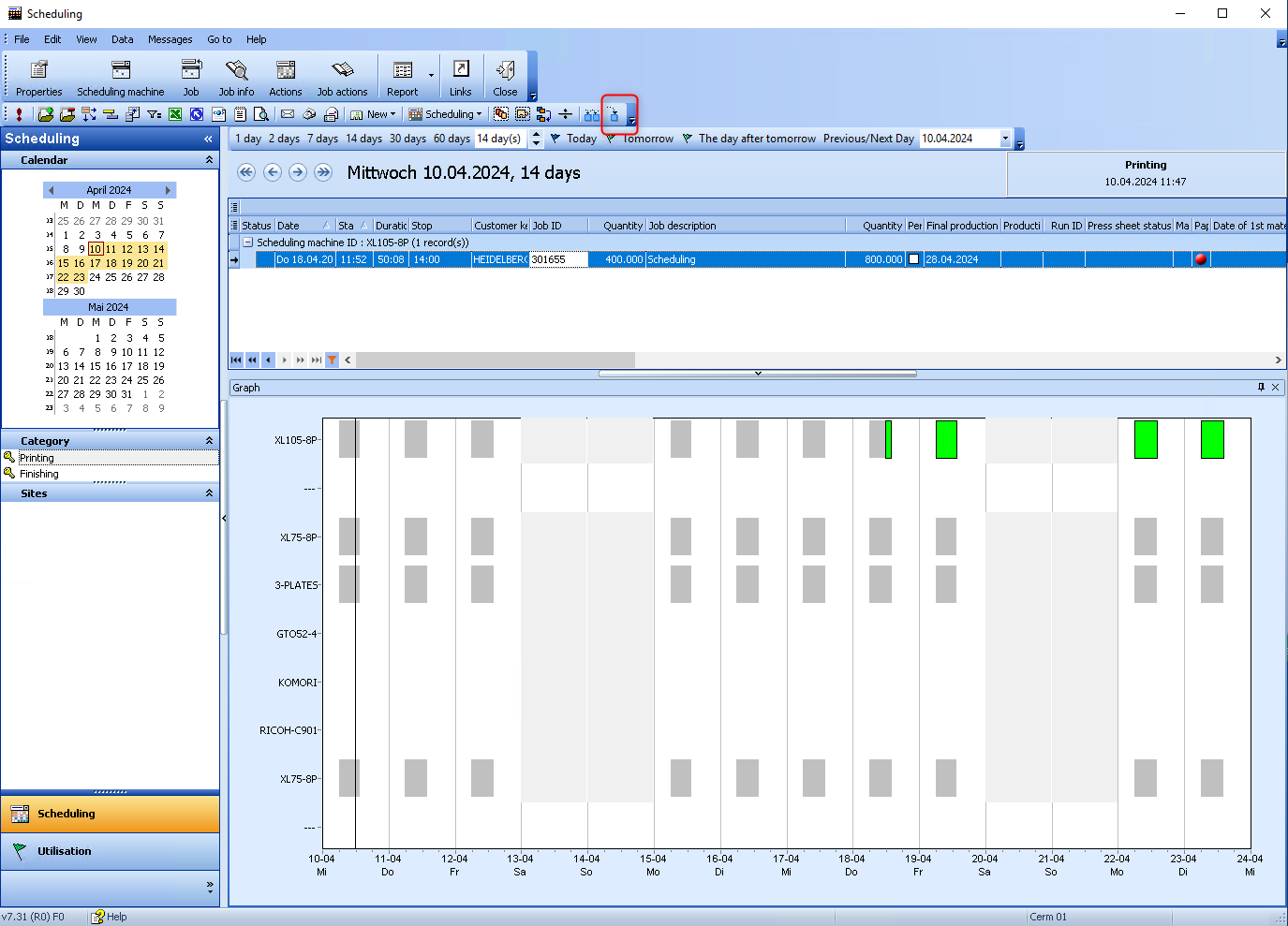Switch to 30 days view
This screenshot has width=1288, height=926.
click(x=407, y=139)
